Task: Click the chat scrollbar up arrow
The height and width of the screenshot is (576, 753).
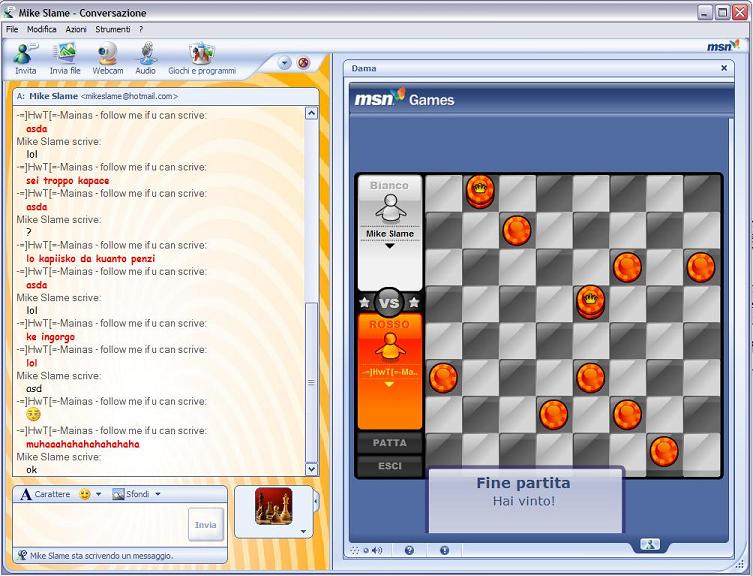Action: pyautogui.click(x=311, y=113)
